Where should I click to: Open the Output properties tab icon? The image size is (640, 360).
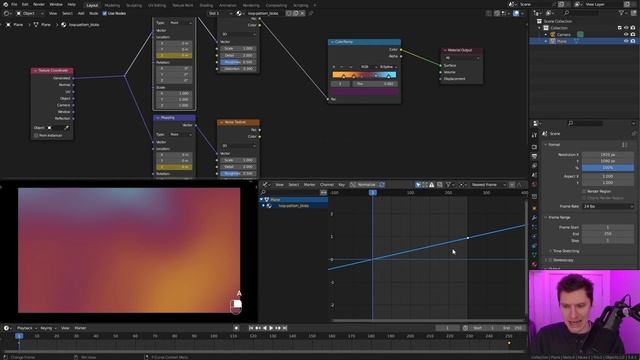point(534,156)
